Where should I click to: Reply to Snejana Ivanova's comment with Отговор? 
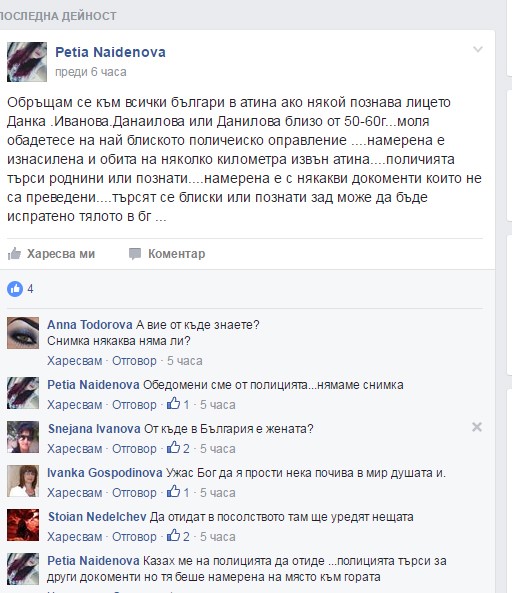(x=134, y=449)
